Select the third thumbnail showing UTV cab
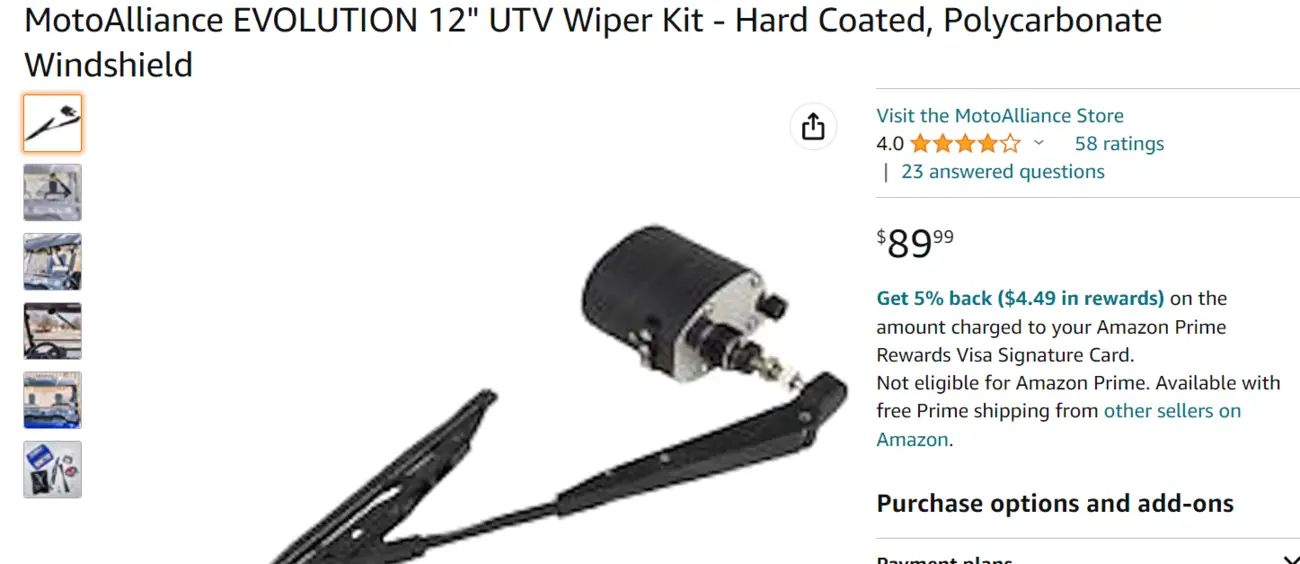This screenshot has height=564, width=1300. click(53, 262)
